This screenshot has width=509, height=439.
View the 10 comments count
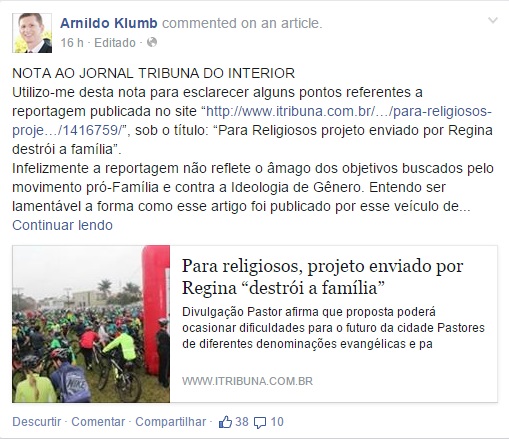click(x=277, y=422)
